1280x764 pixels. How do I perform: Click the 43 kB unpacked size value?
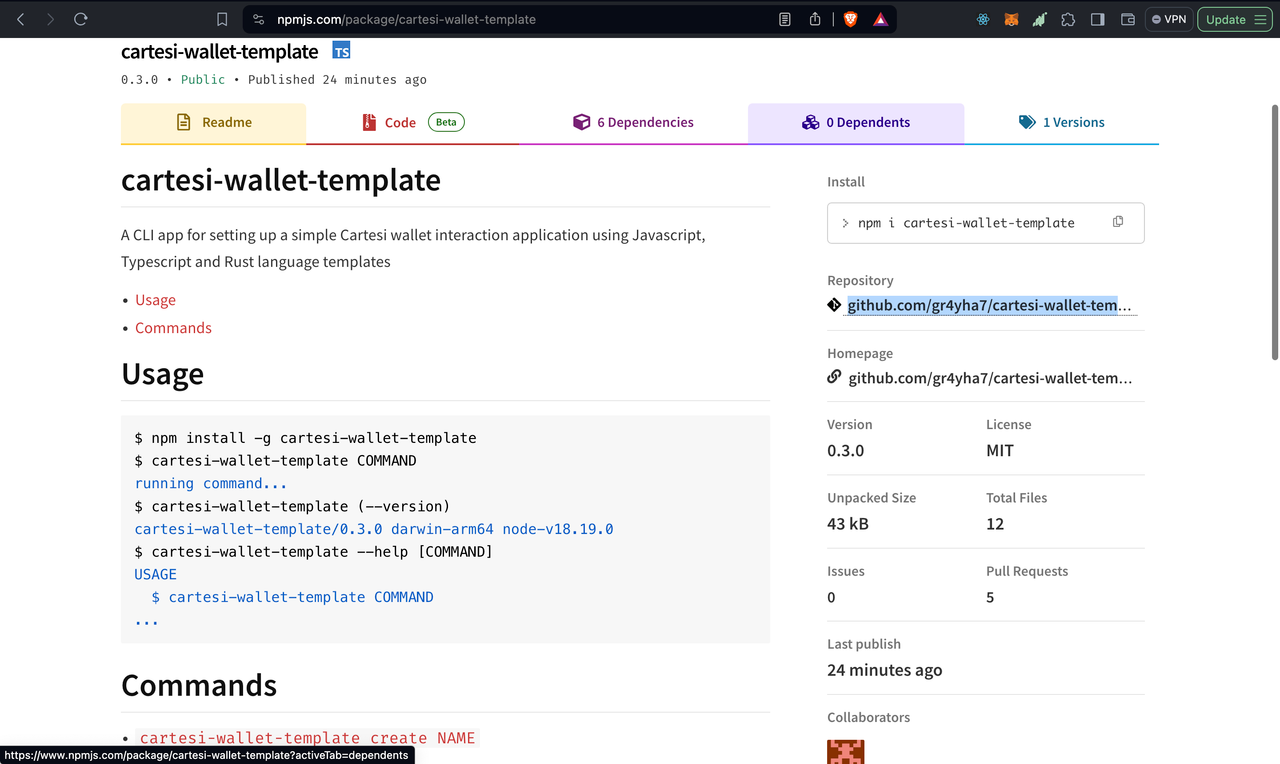coord(847,524)
